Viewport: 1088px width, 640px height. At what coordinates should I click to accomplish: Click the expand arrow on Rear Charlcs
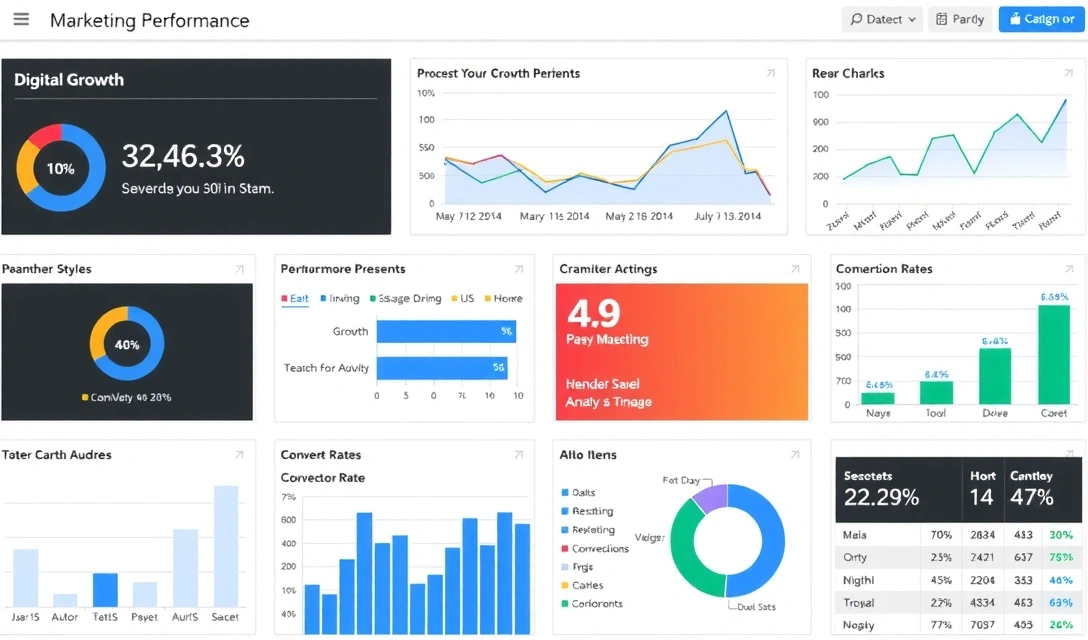click(1066, 73)
